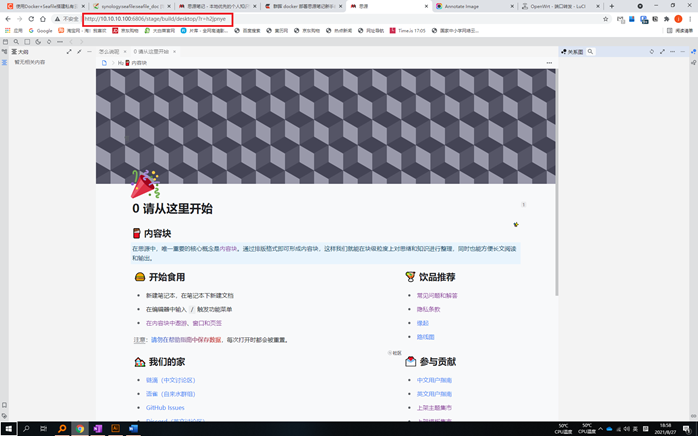Open the Windows Start menu
Screen dimensions: 698x436
tap(8, 428)
